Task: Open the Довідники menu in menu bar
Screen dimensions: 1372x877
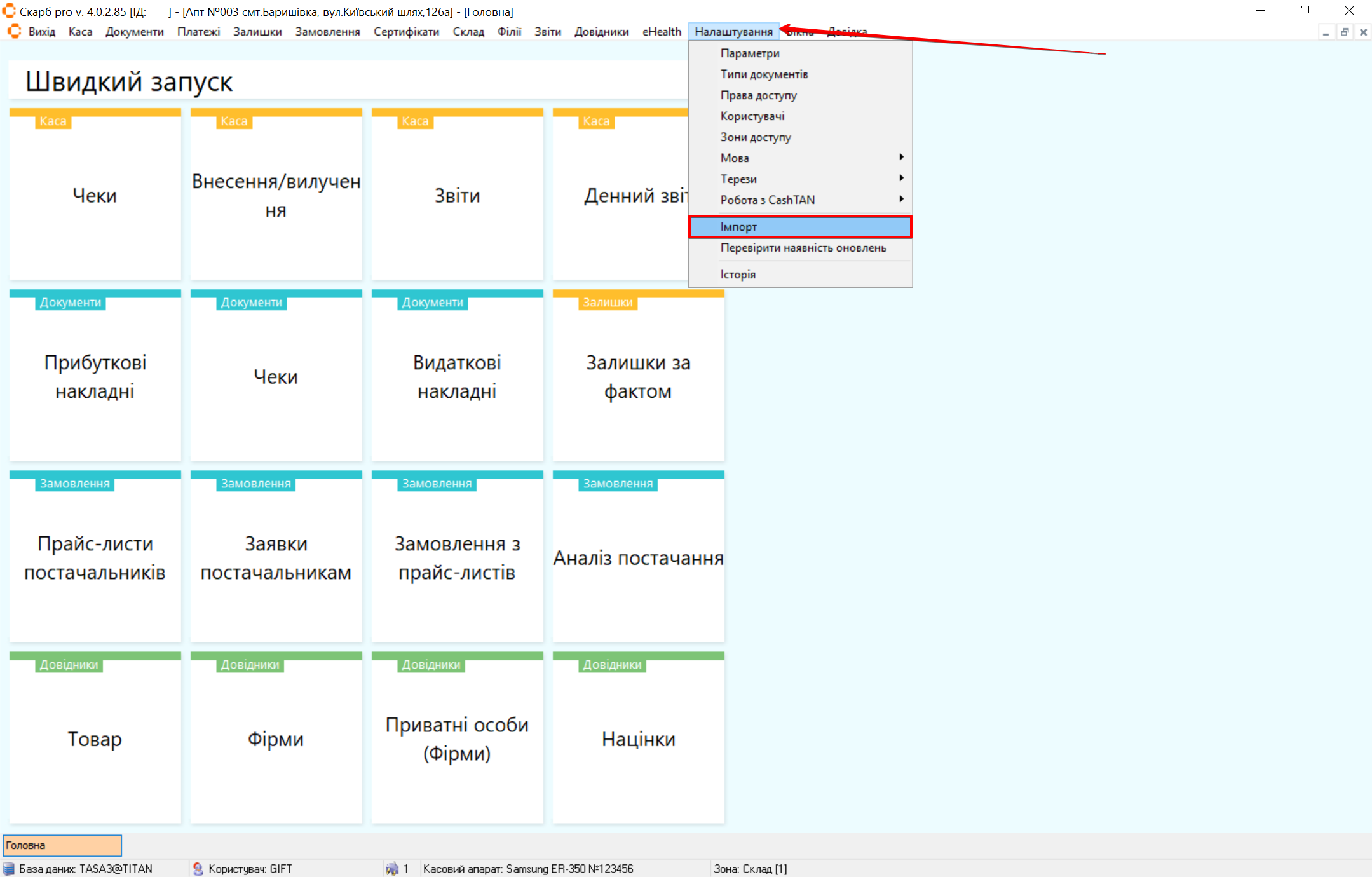Action: [601, 32]
